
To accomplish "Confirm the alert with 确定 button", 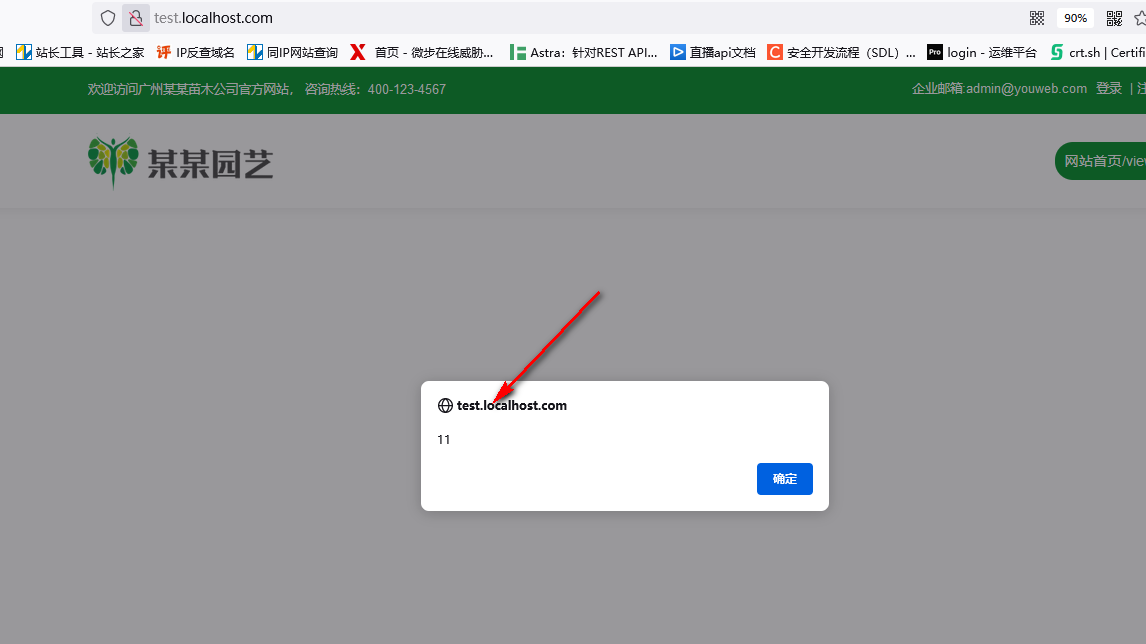I will click(x=785, y=479).
